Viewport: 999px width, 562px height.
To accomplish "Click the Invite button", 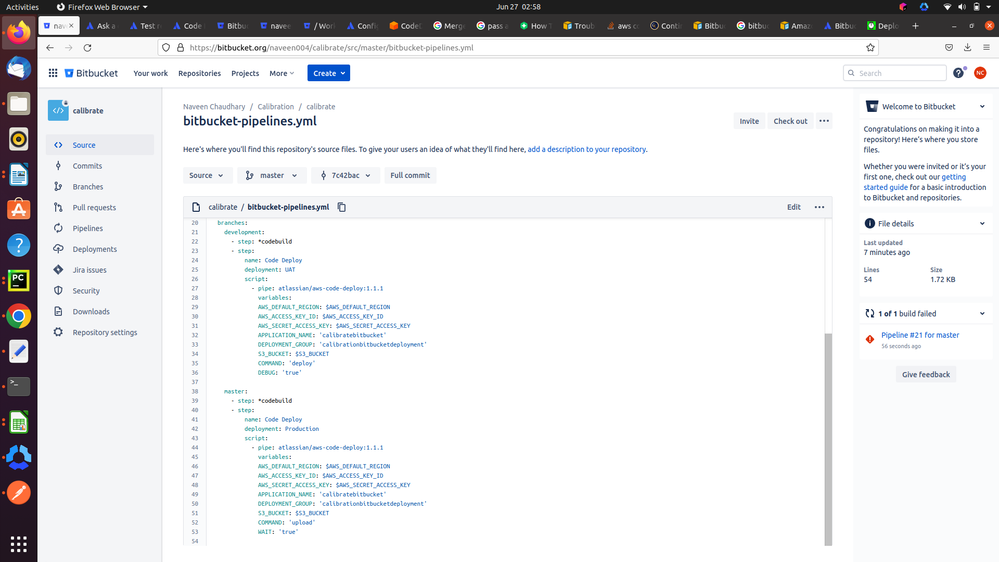I will pos(749,121).
